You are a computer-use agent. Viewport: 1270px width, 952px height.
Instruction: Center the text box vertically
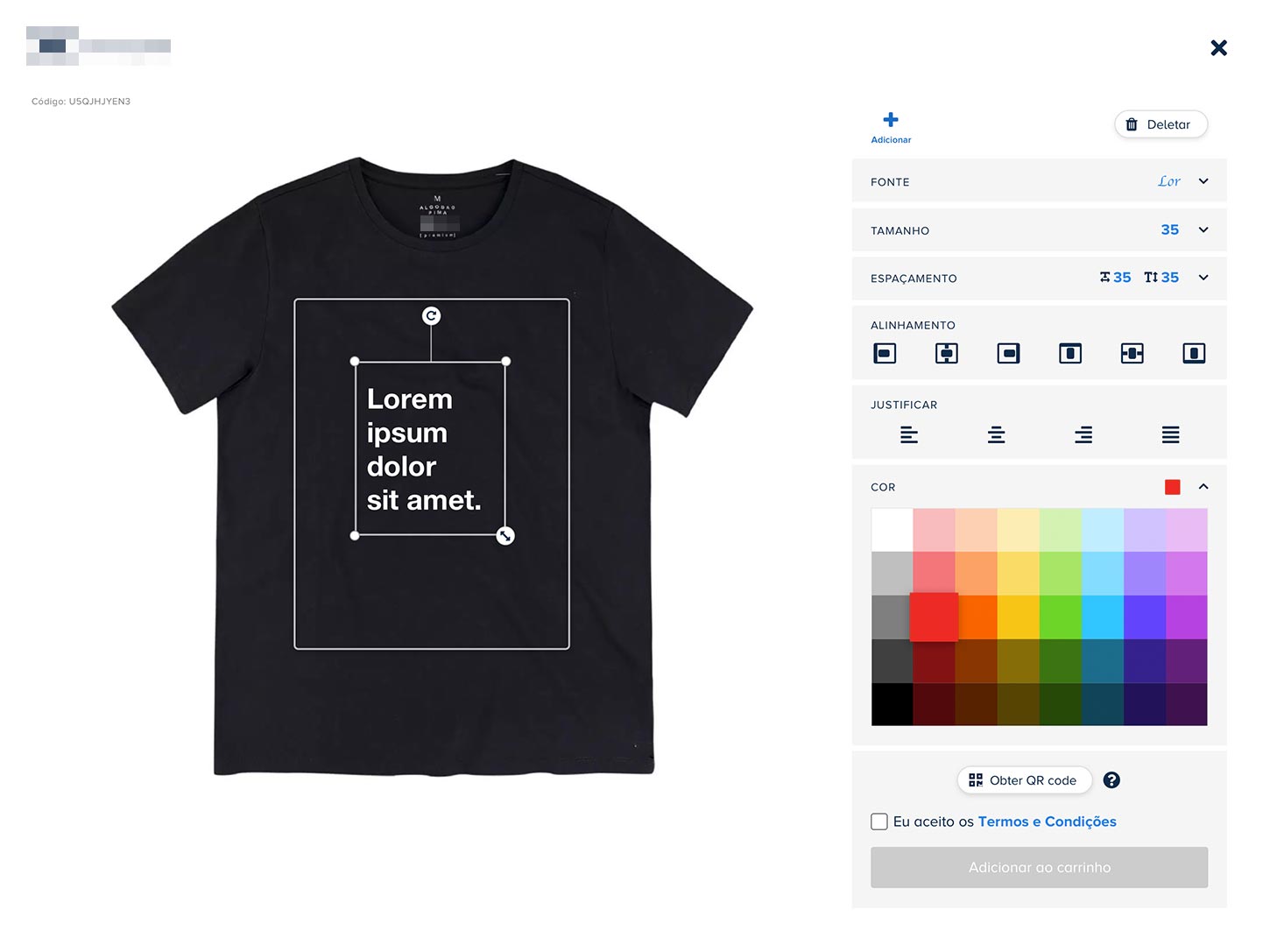[x=1132, y=354]
